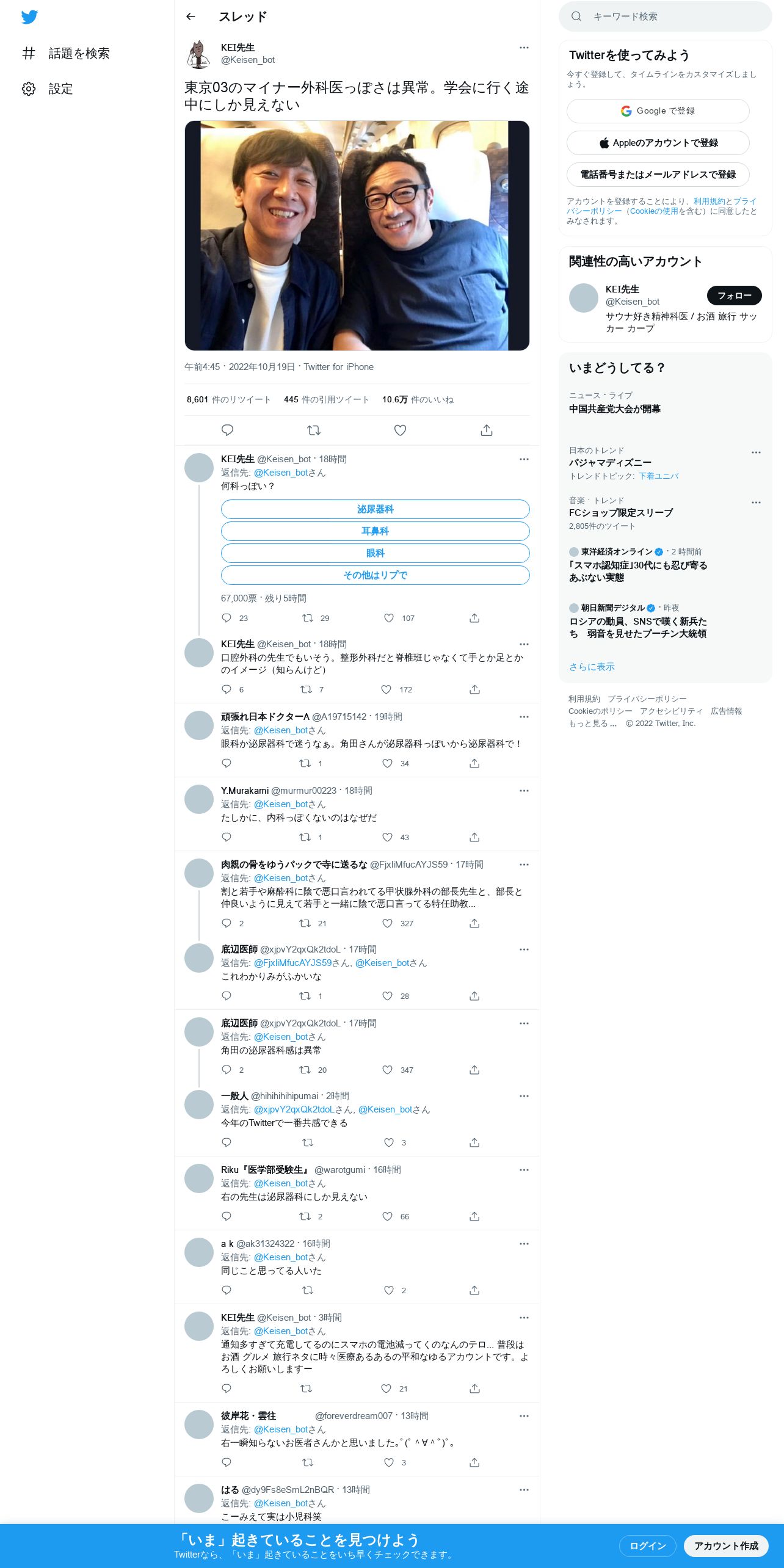
Task: Vote for 泌尿器科 in the poll
Action: [x=375, y=509]
